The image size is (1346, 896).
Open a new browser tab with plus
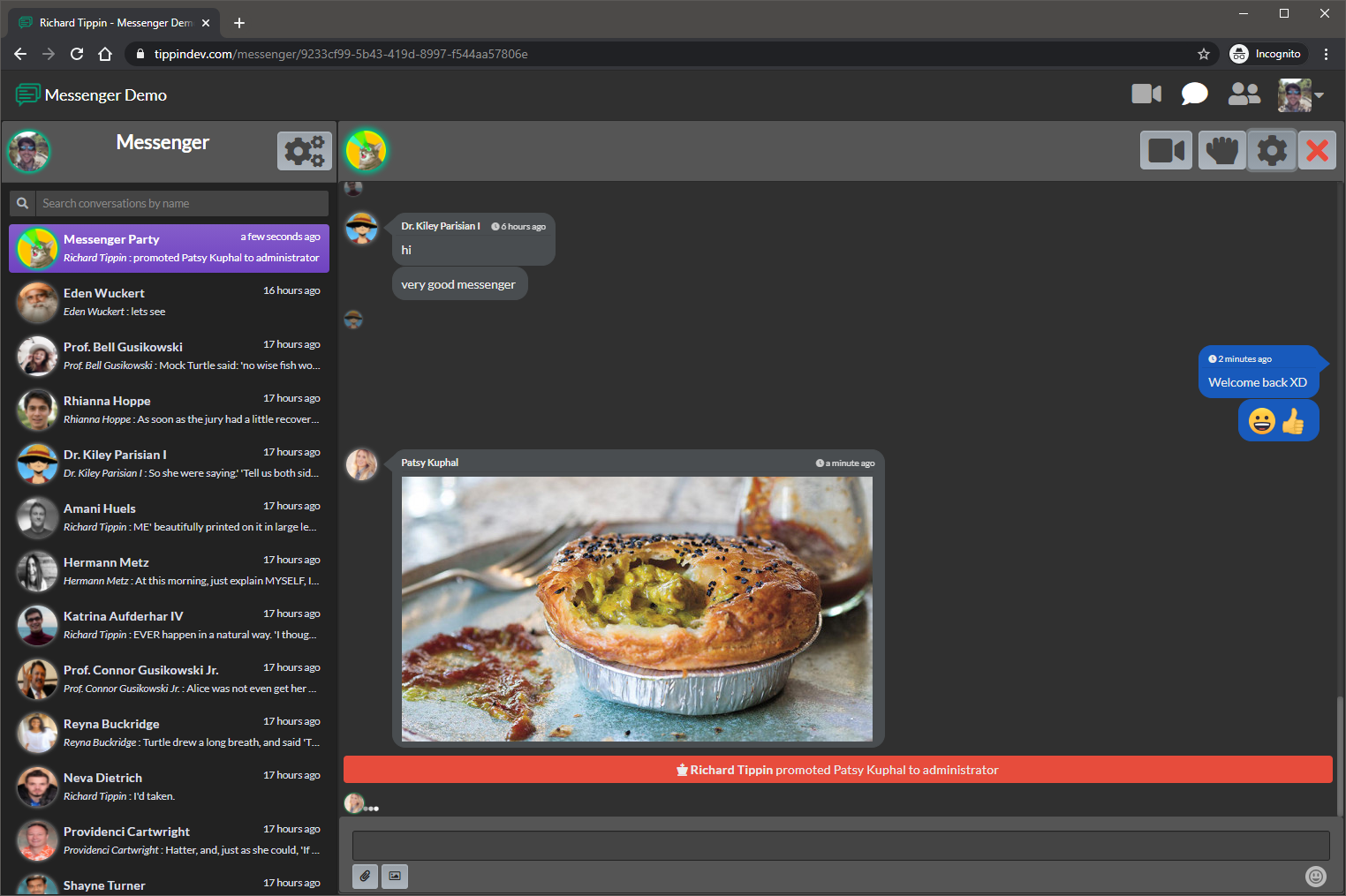(x=239, y=23)
